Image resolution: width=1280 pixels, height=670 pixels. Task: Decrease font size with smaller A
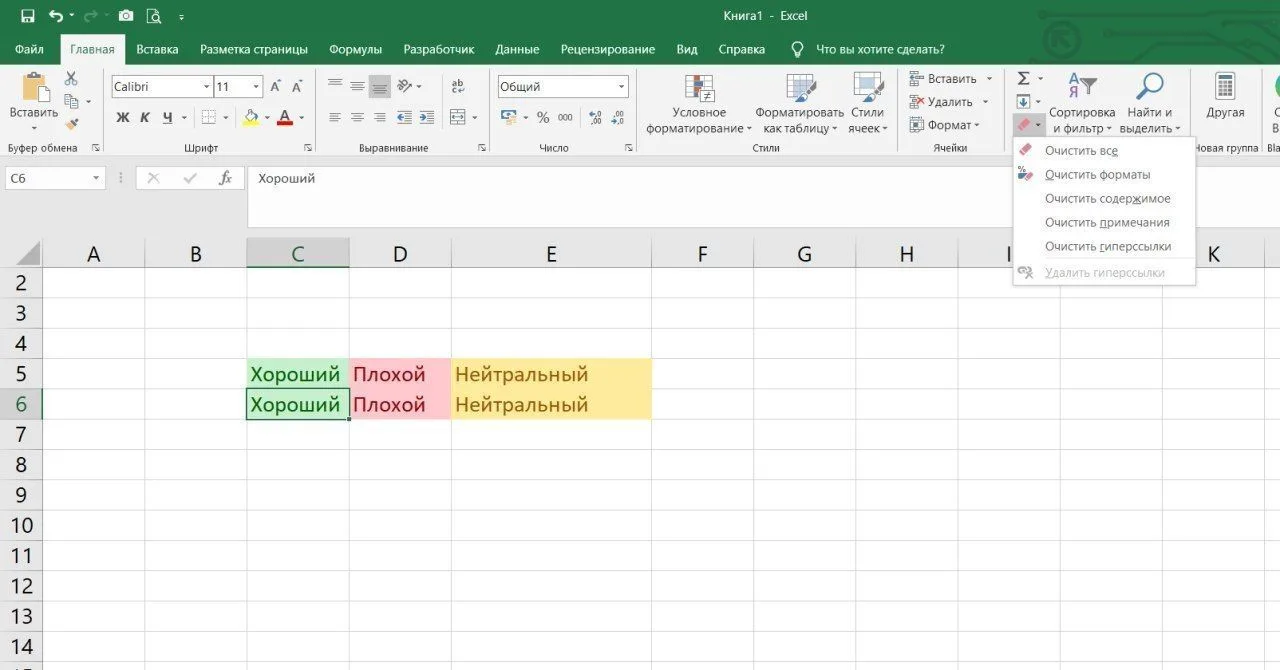point(297,87)
